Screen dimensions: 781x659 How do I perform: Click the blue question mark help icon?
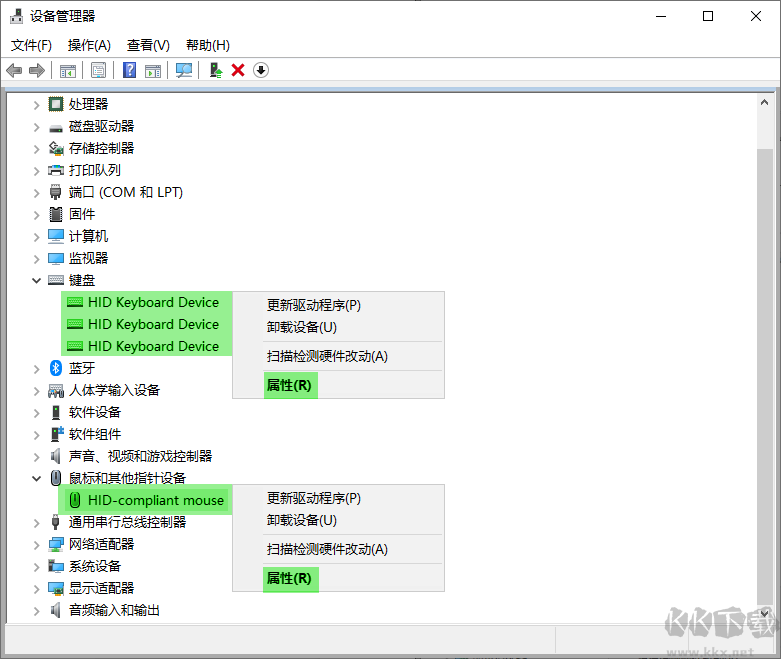(x=129, y=70)
